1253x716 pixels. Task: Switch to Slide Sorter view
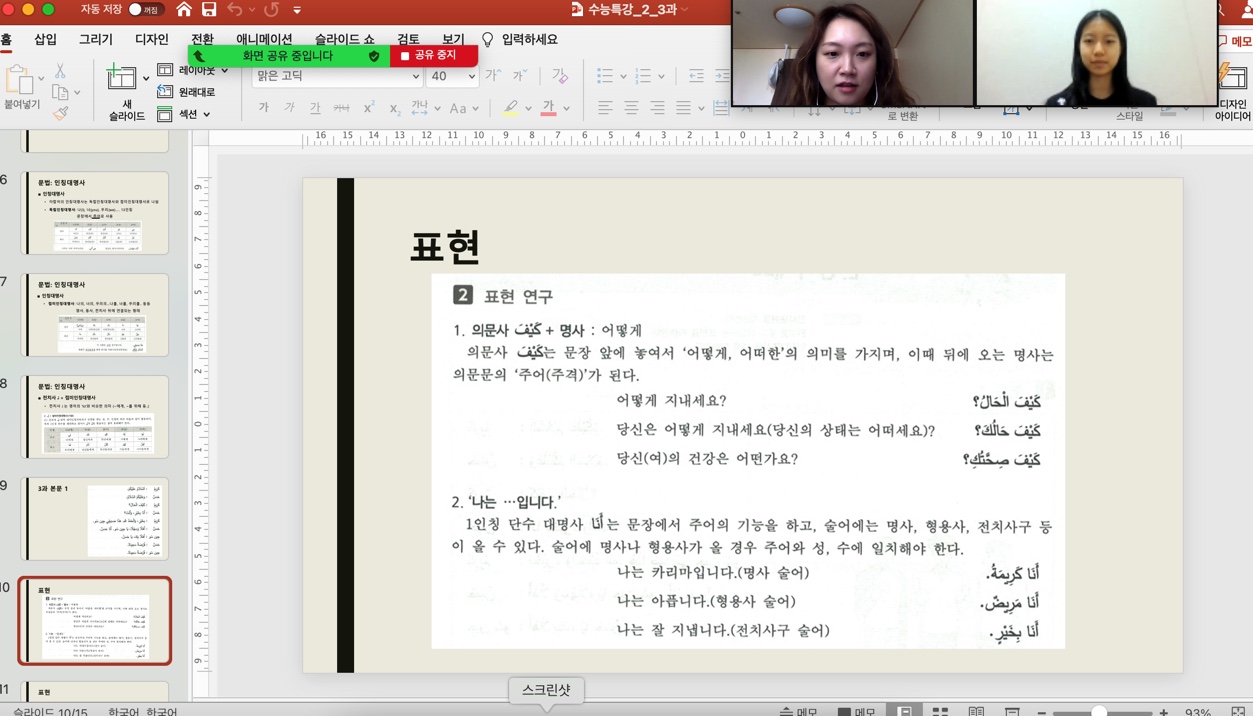(940, 711)
